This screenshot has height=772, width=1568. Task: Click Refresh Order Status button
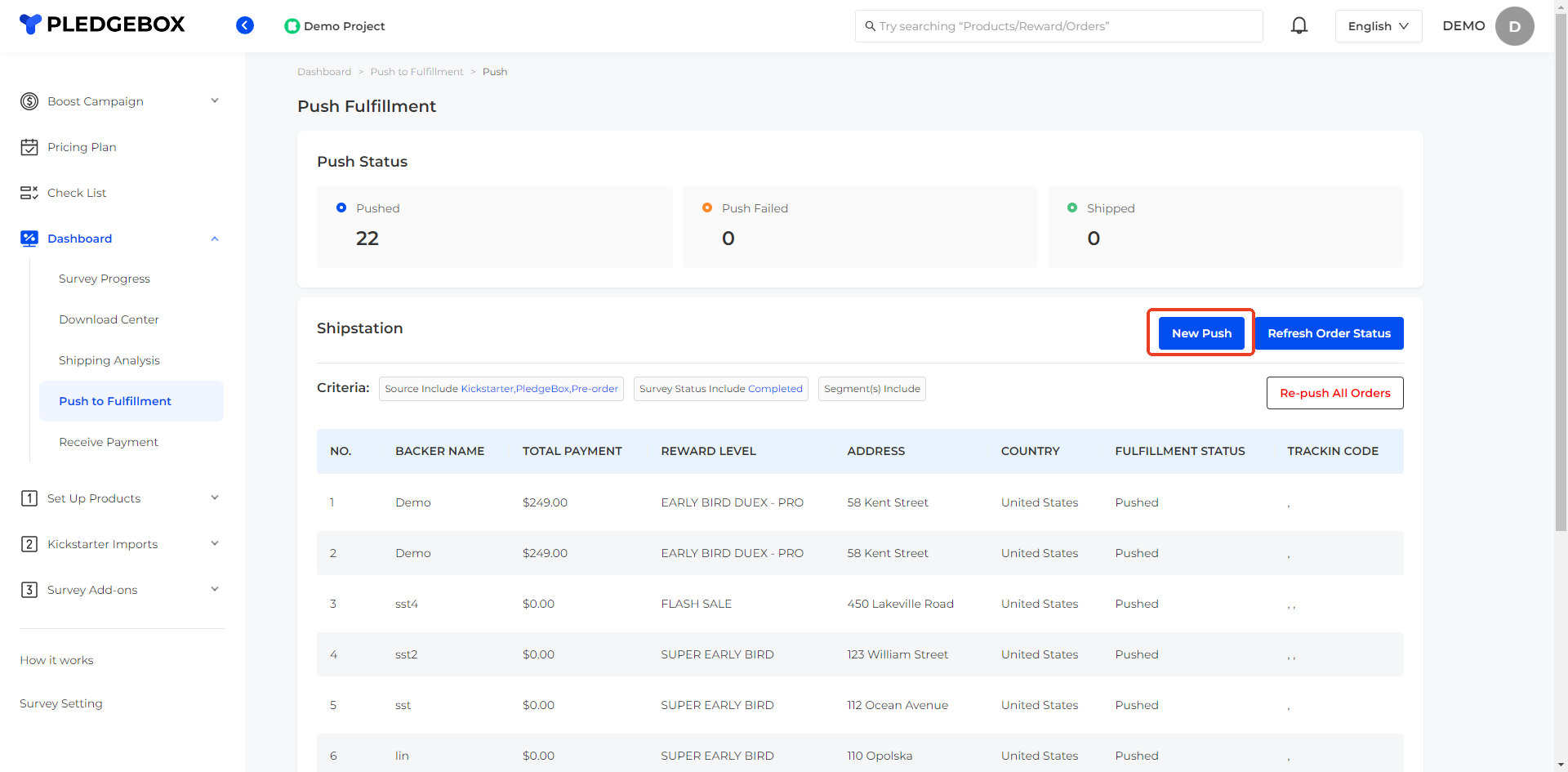[x=1329, y=333]
